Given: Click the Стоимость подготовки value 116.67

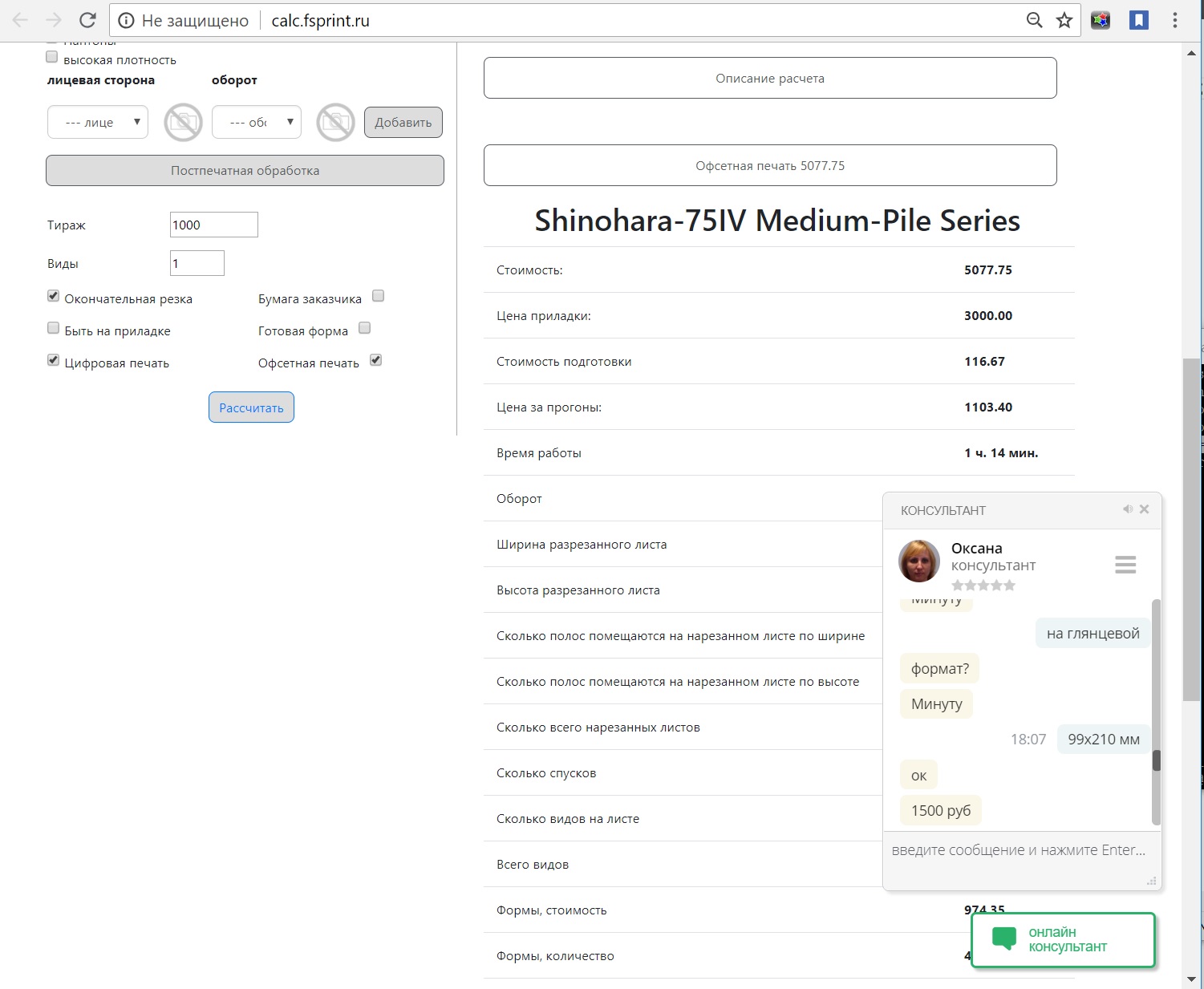Looking at the screenshot, I should pos(984,362).
